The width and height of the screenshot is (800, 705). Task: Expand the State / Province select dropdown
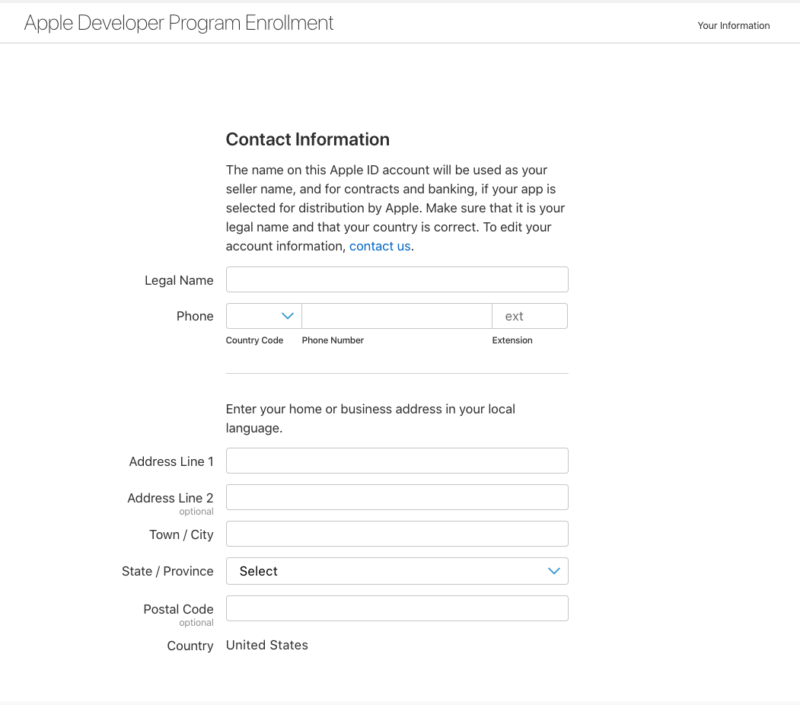click(397, 571)
